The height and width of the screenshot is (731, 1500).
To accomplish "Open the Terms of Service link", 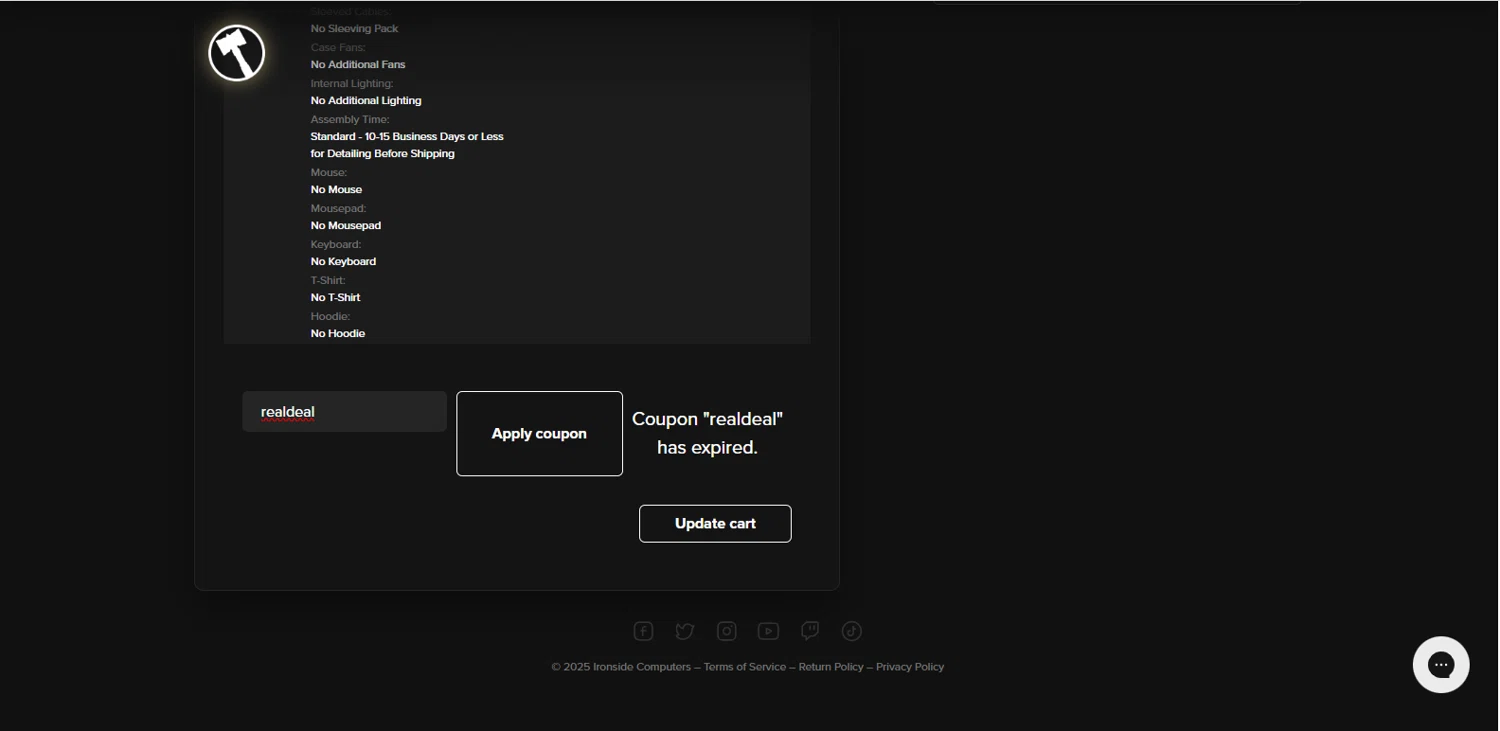I will [745, 667].
